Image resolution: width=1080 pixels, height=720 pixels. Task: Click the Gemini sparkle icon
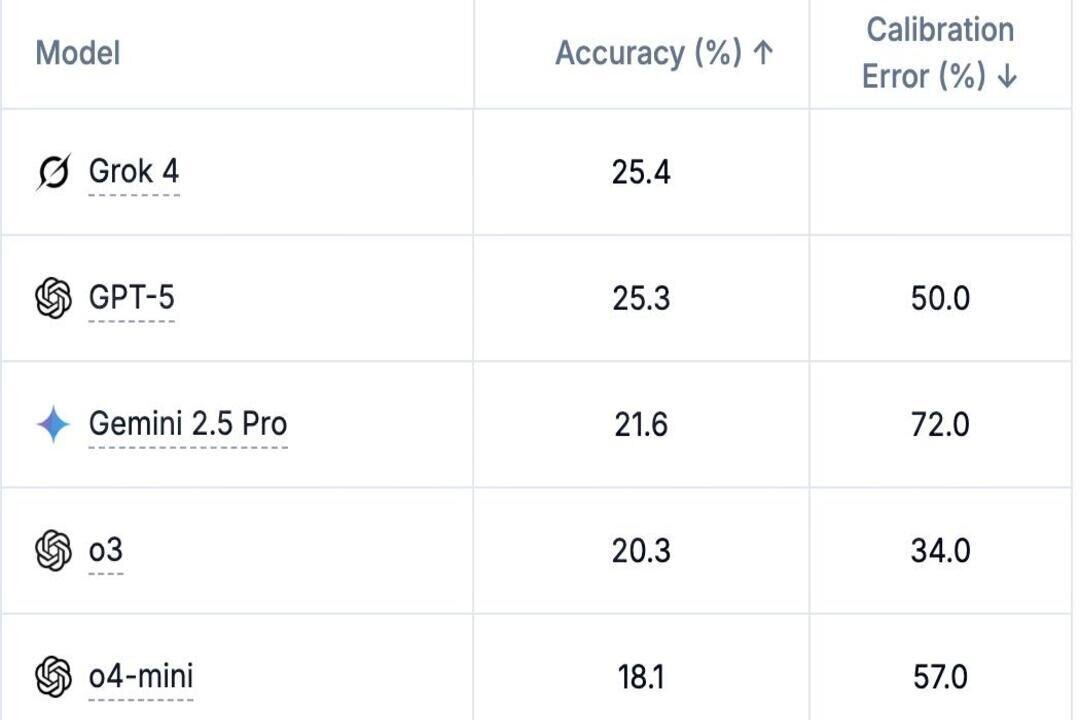(53, 424)
